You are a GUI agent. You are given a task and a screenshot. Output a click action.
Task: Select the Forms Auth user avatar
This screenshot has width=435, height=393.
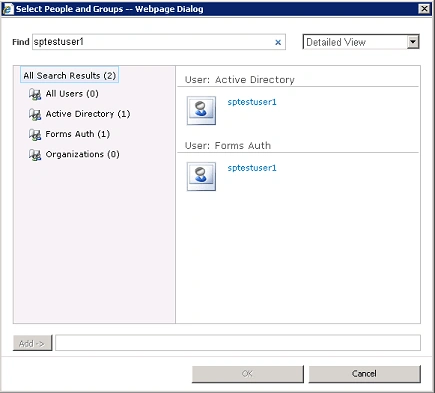[201, 177]
